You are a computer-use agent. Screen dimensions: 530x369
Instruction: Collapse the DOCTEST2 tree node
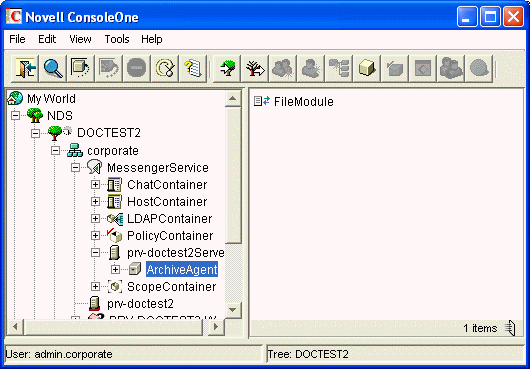coord(35,133)
